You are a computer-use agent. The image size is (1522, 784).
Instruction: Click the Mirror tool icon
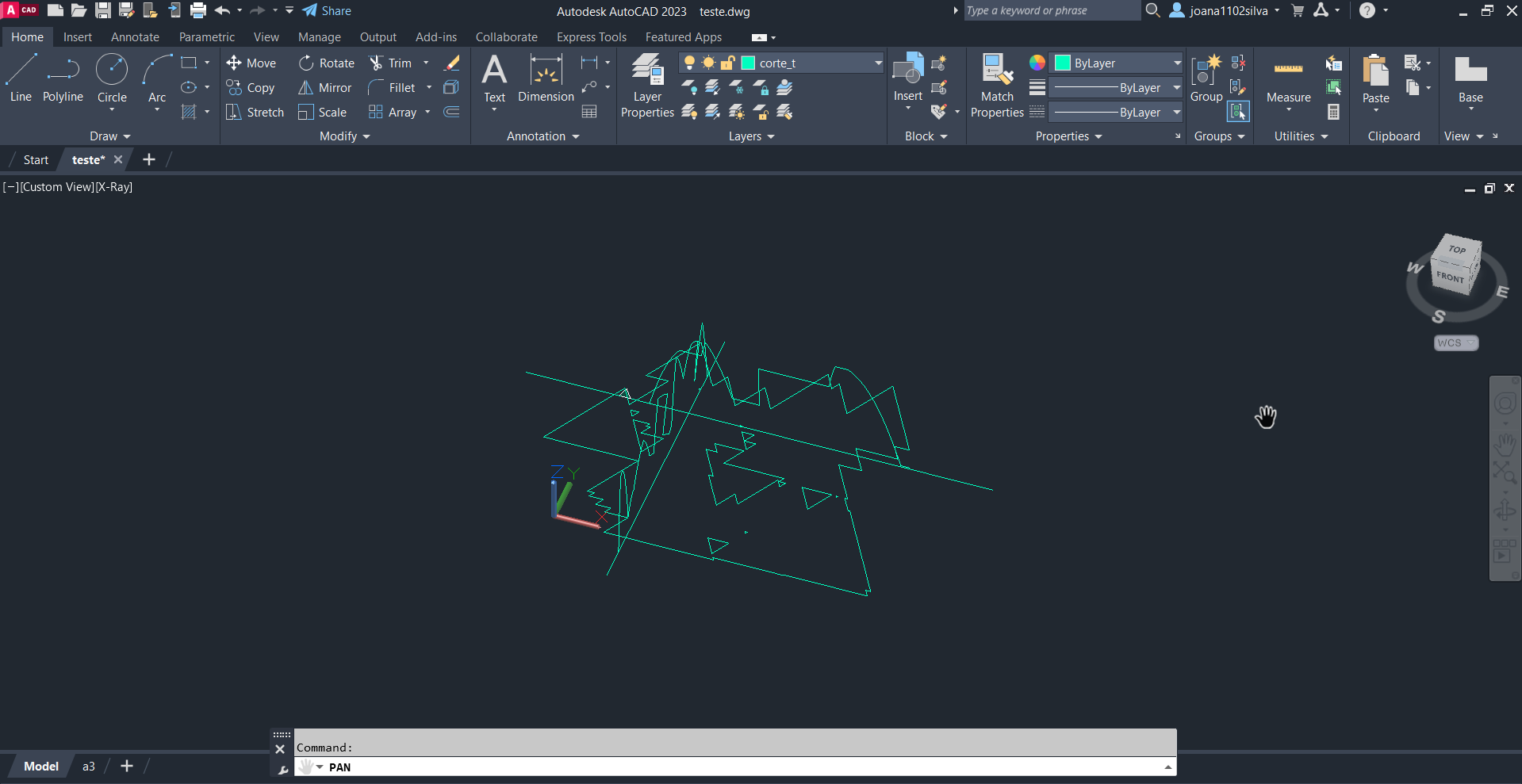click(x=305, y=88)
